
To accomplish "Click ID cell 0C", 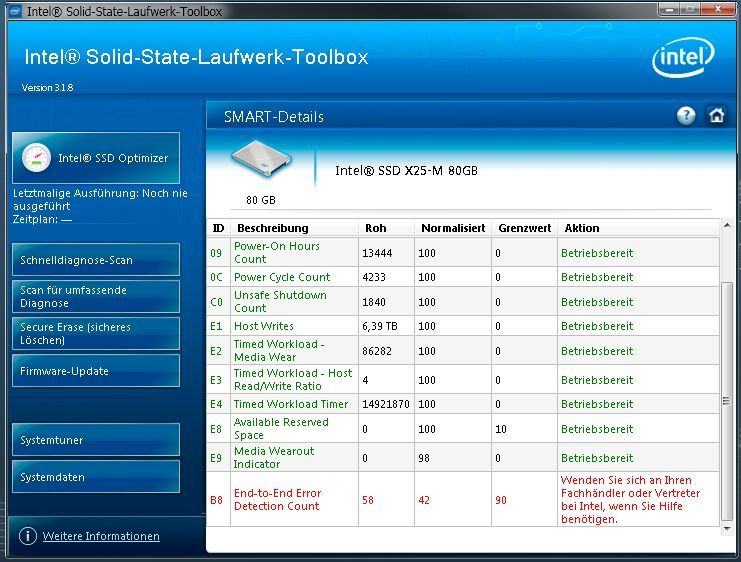I will pyautogui.click(x=216, y=277).
